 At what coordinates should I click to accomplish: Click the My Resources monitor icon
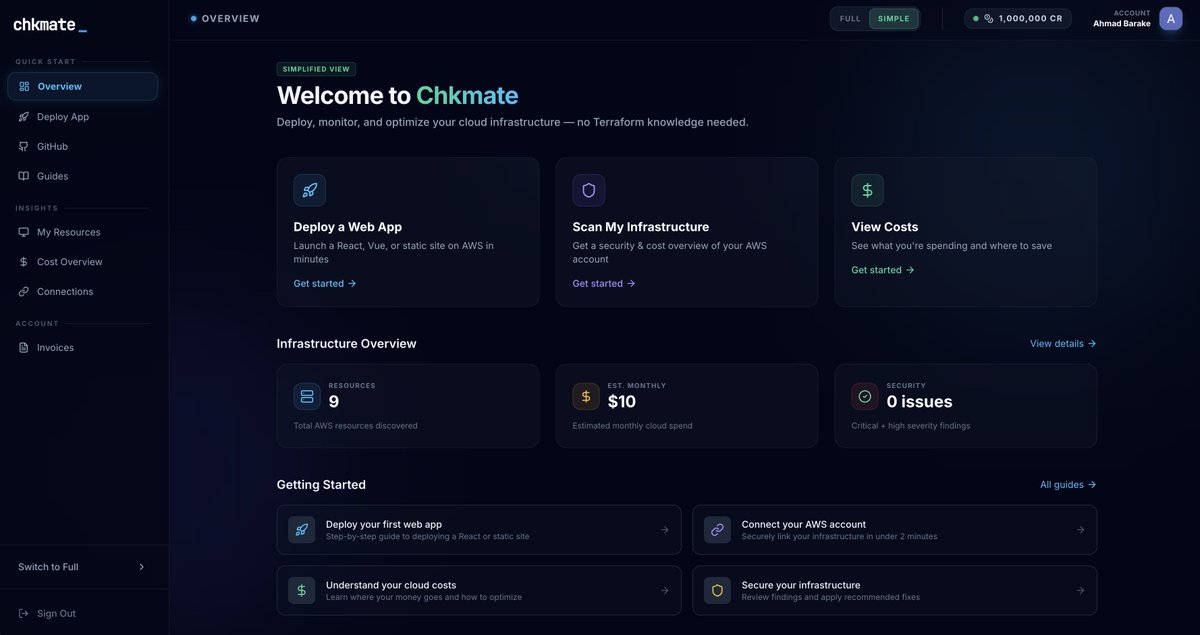tap(24, 232)
